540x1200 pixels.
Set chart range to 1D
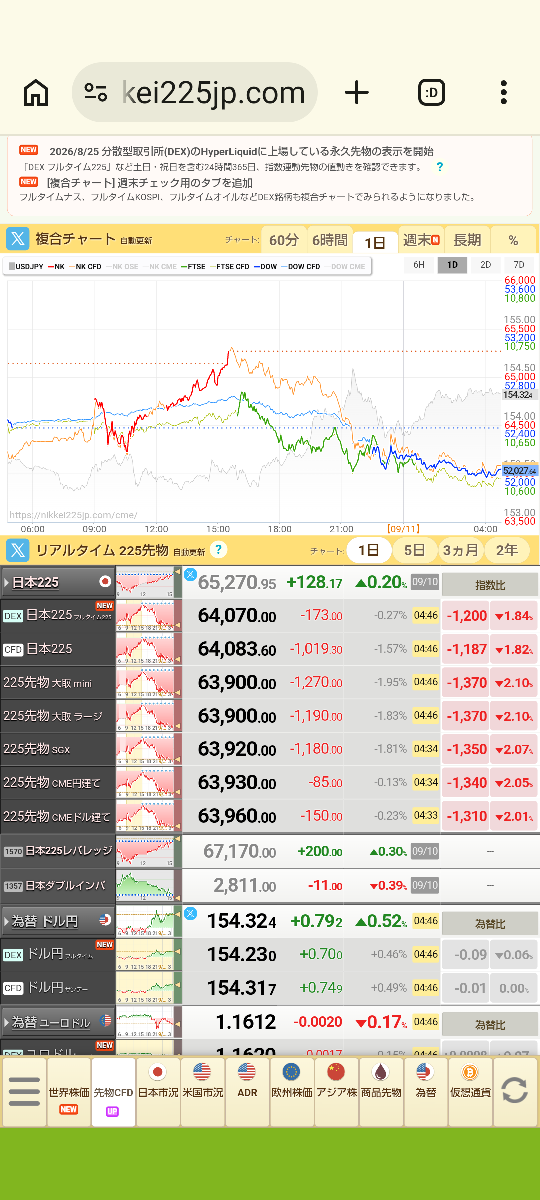452,265
